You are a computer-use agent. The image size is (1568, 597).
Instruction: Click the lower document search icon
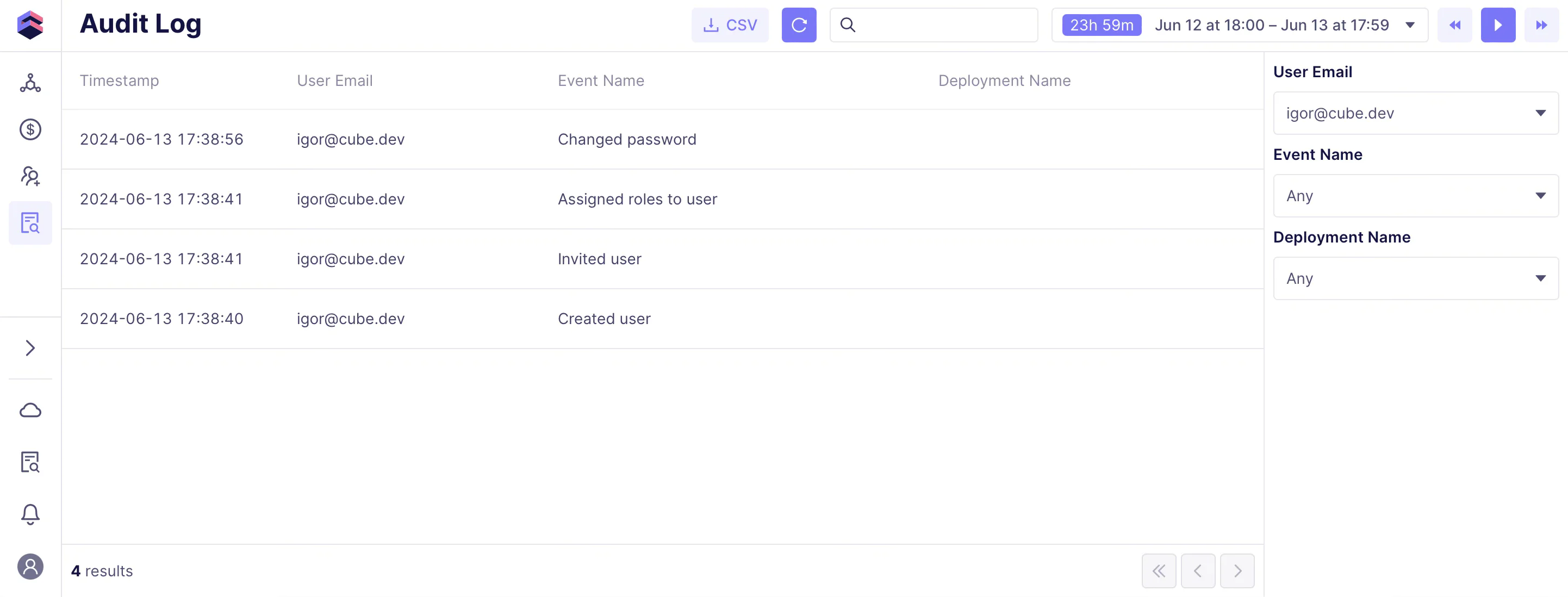(x=30, y=462)
